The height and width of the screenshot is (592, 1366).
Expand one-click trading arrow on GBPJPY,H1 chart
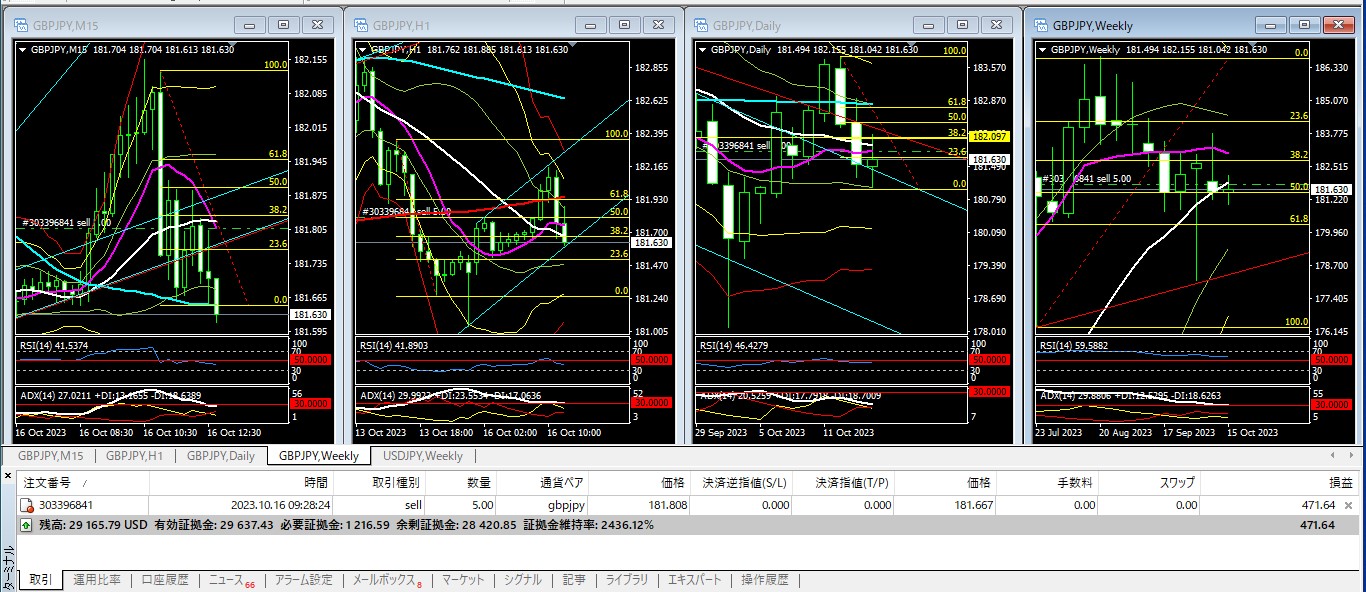pos(362,49)
